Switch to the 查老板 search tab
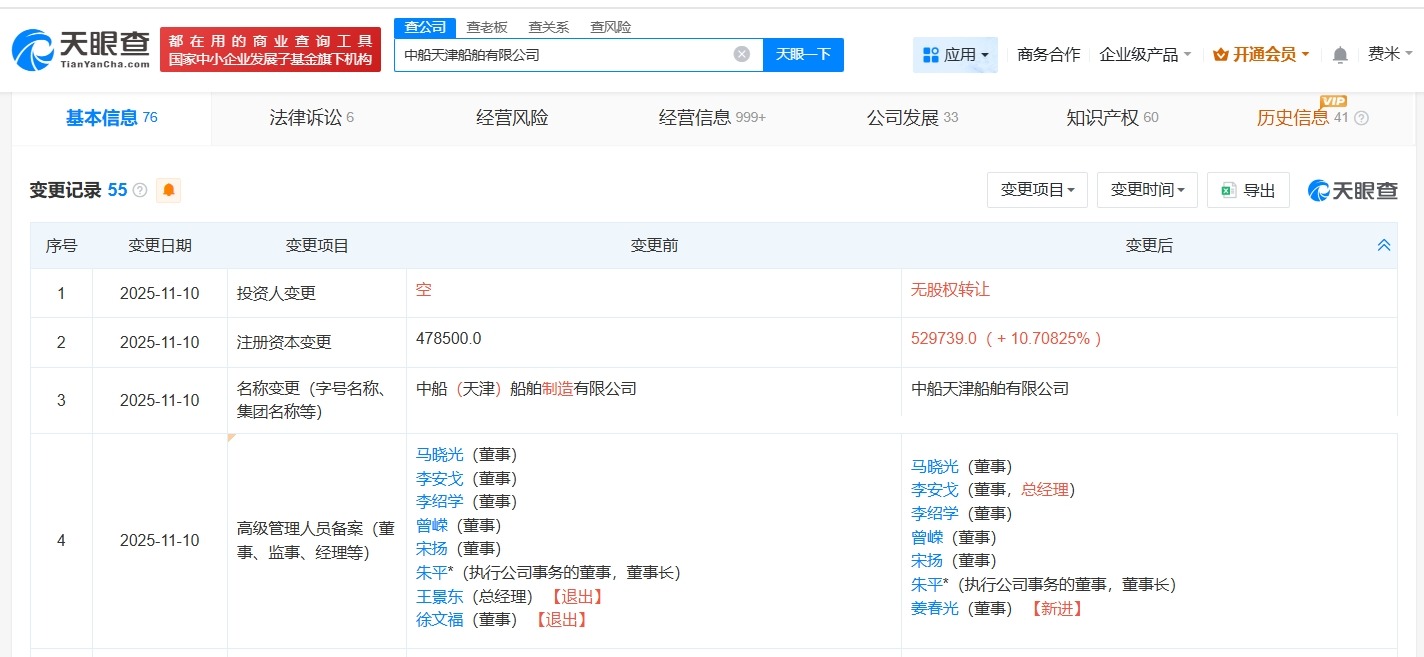The width and height of the screenshot is (1424, 657). click(485, 27)
